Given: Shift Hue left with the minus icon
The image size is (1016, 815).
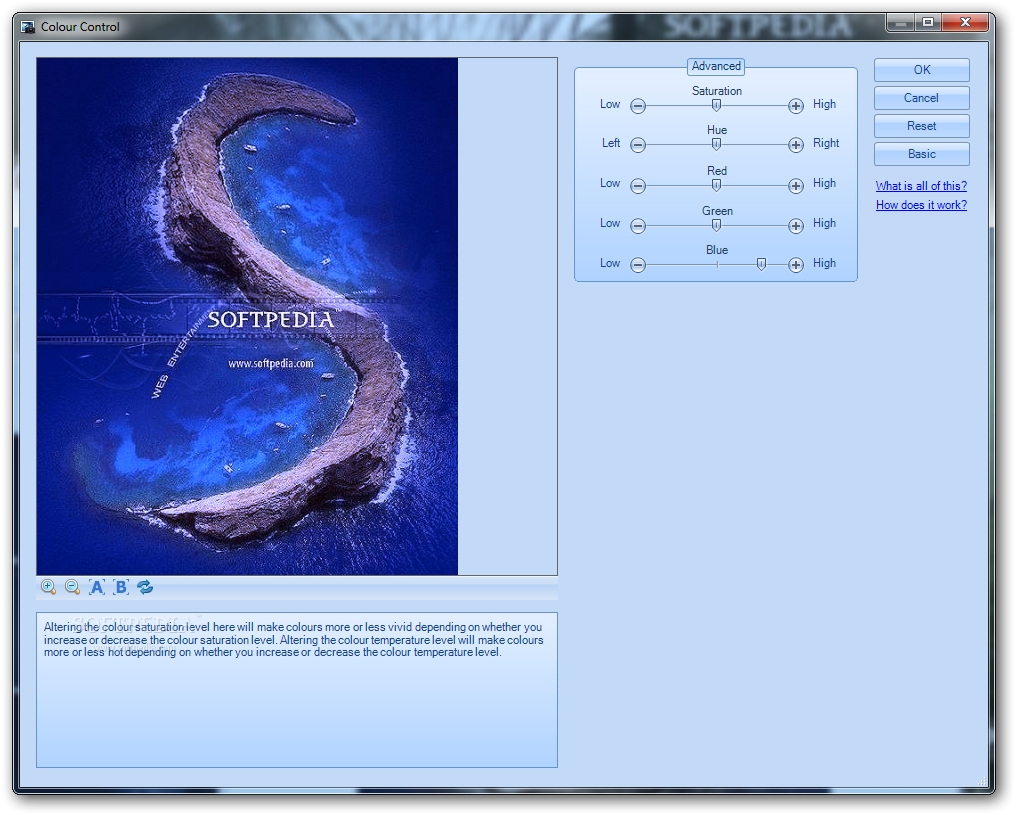Looking at the screenshot, I should click(638, 145).
